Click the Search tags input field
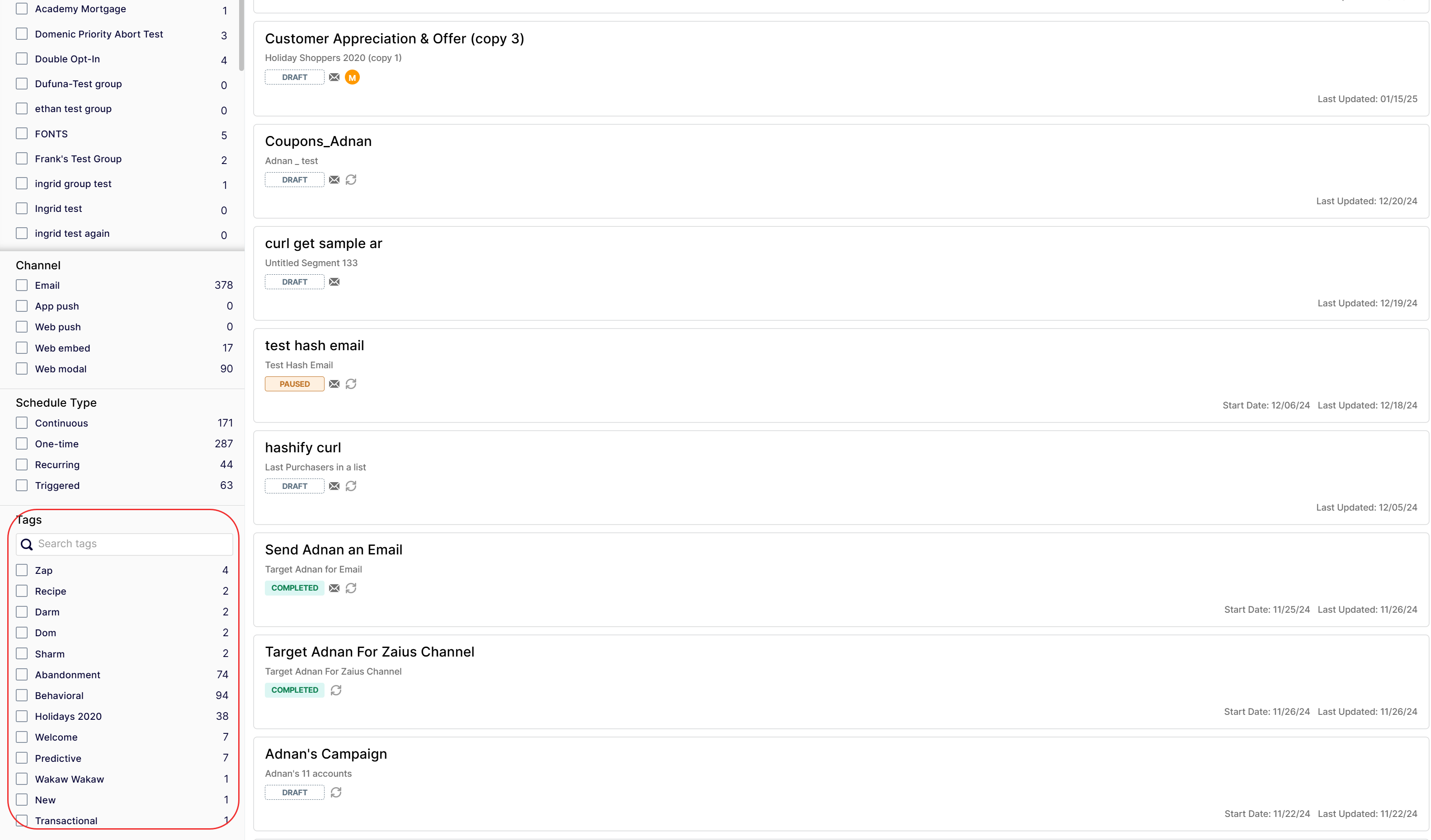Viewport: 1431px width, 840px height. (x=133, y=544)
